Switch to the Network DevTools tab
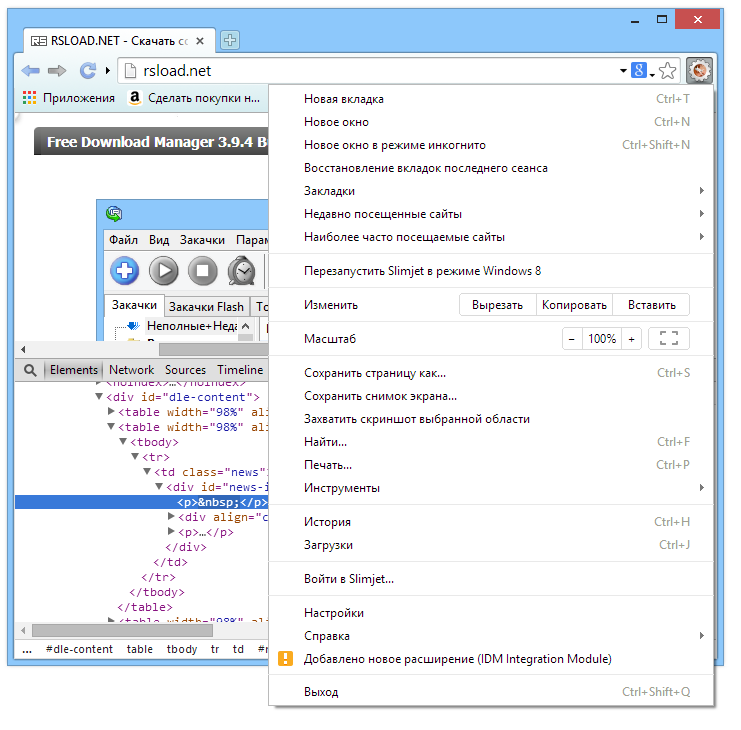The height and width of the screenshot is (730, 741). click(x=131, y=370)
